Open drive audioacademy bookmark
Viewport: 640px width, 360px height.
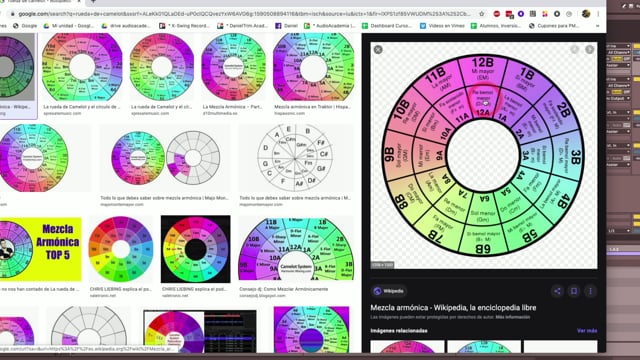(126, 26)
